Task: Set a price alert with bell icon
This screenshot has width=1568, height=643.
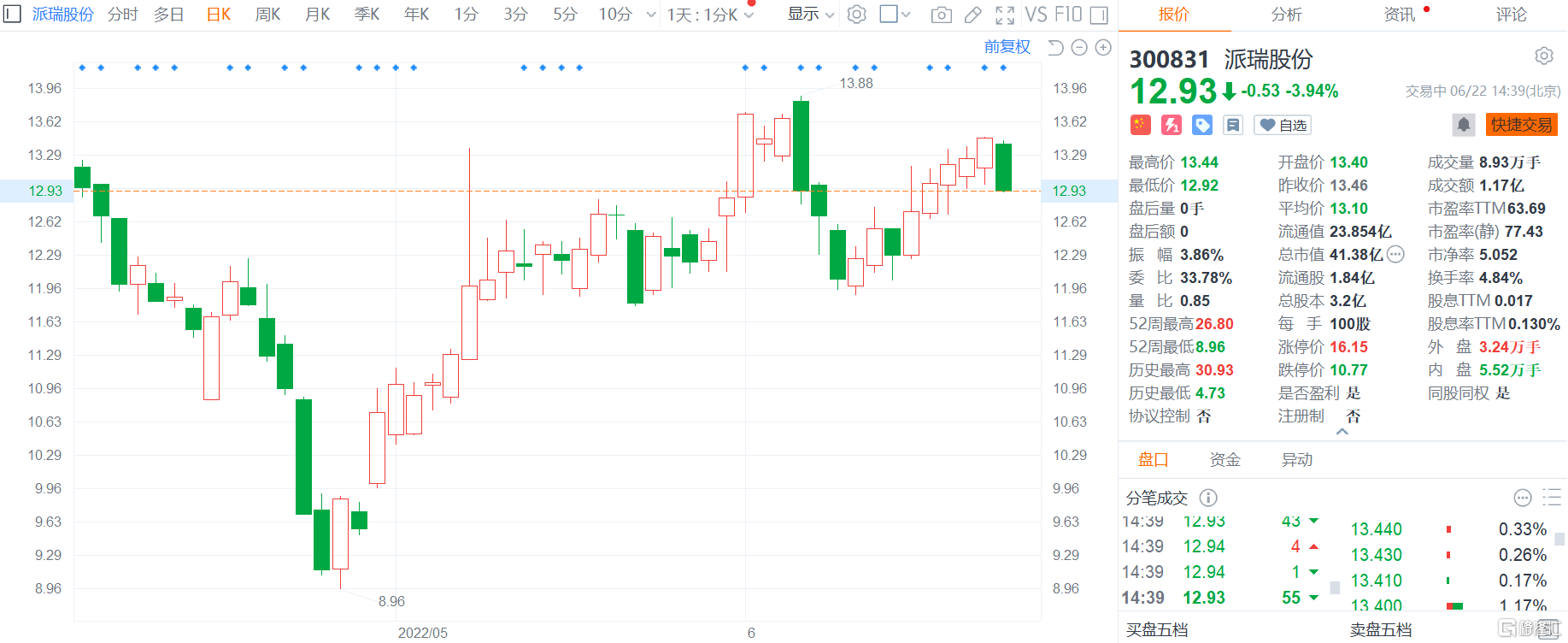Action: pos(1463,125)
